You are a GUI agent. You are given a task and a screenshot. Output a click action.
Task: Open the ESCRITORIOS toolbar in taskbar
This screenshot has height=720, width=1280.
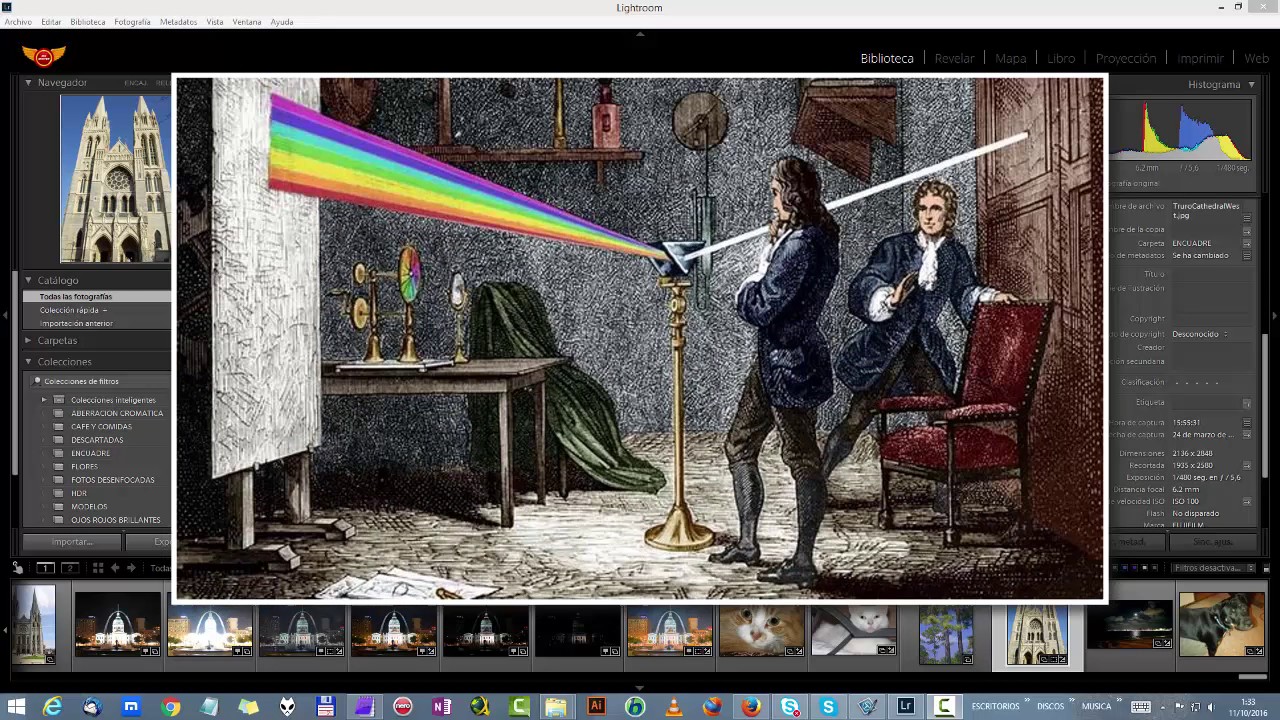pos(995,706)
